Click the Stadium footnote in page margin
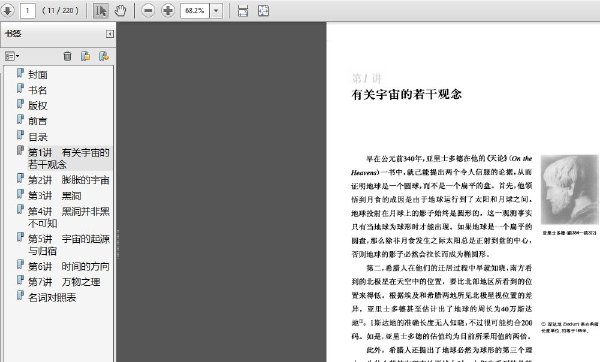The height and width of the screenshot is (362, 600). (x=569, y=327)
